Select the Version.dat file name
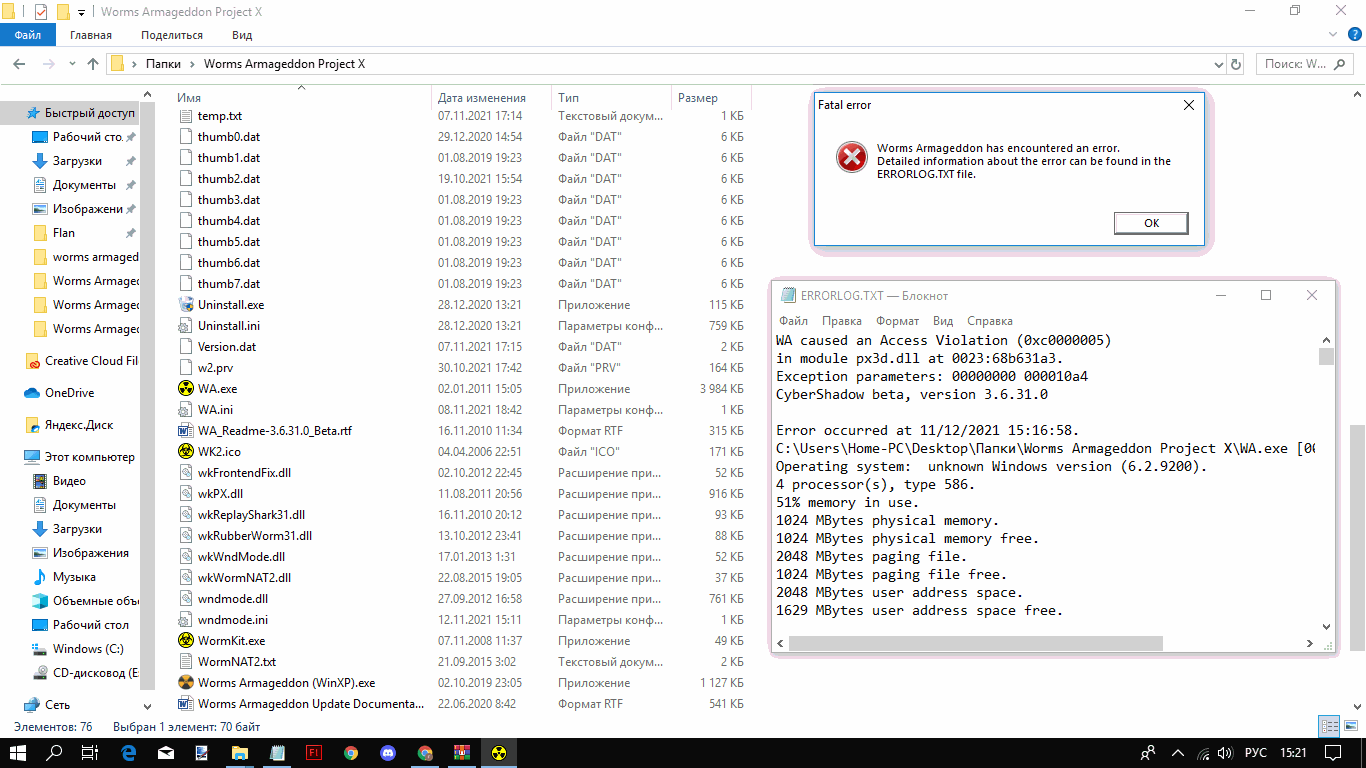Image resolution: width=1366 pixels, height=768 pixels. [x=227, y=347]
